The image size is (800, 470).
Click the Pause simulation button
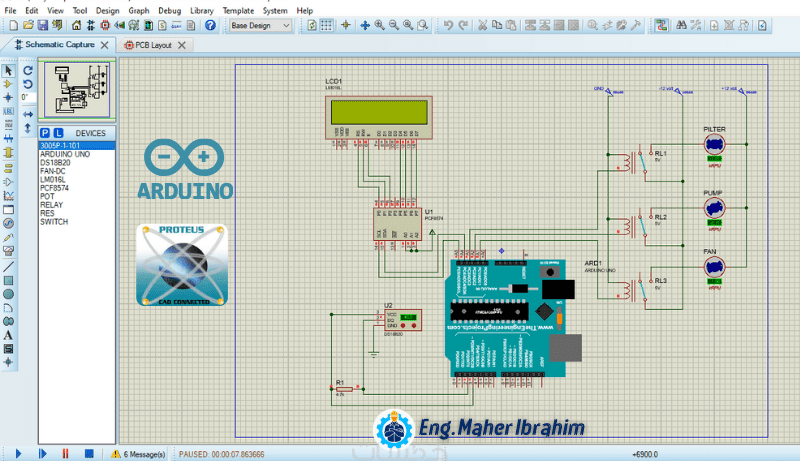click(65, 454)
